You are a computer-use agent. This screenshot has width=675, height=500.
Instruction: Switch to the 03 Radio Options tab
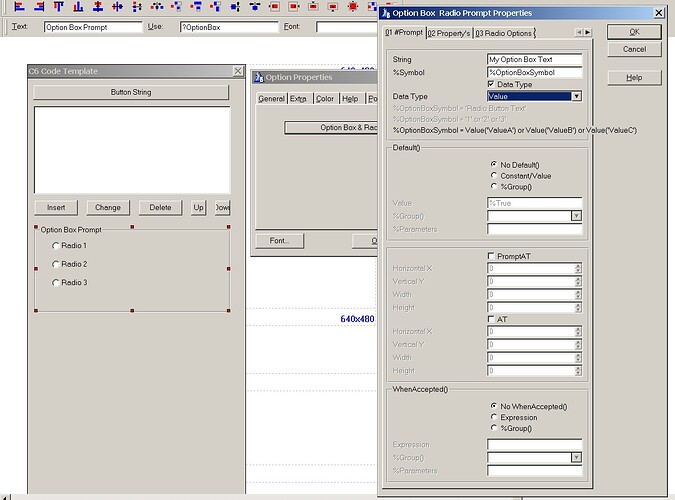[503, 33]
